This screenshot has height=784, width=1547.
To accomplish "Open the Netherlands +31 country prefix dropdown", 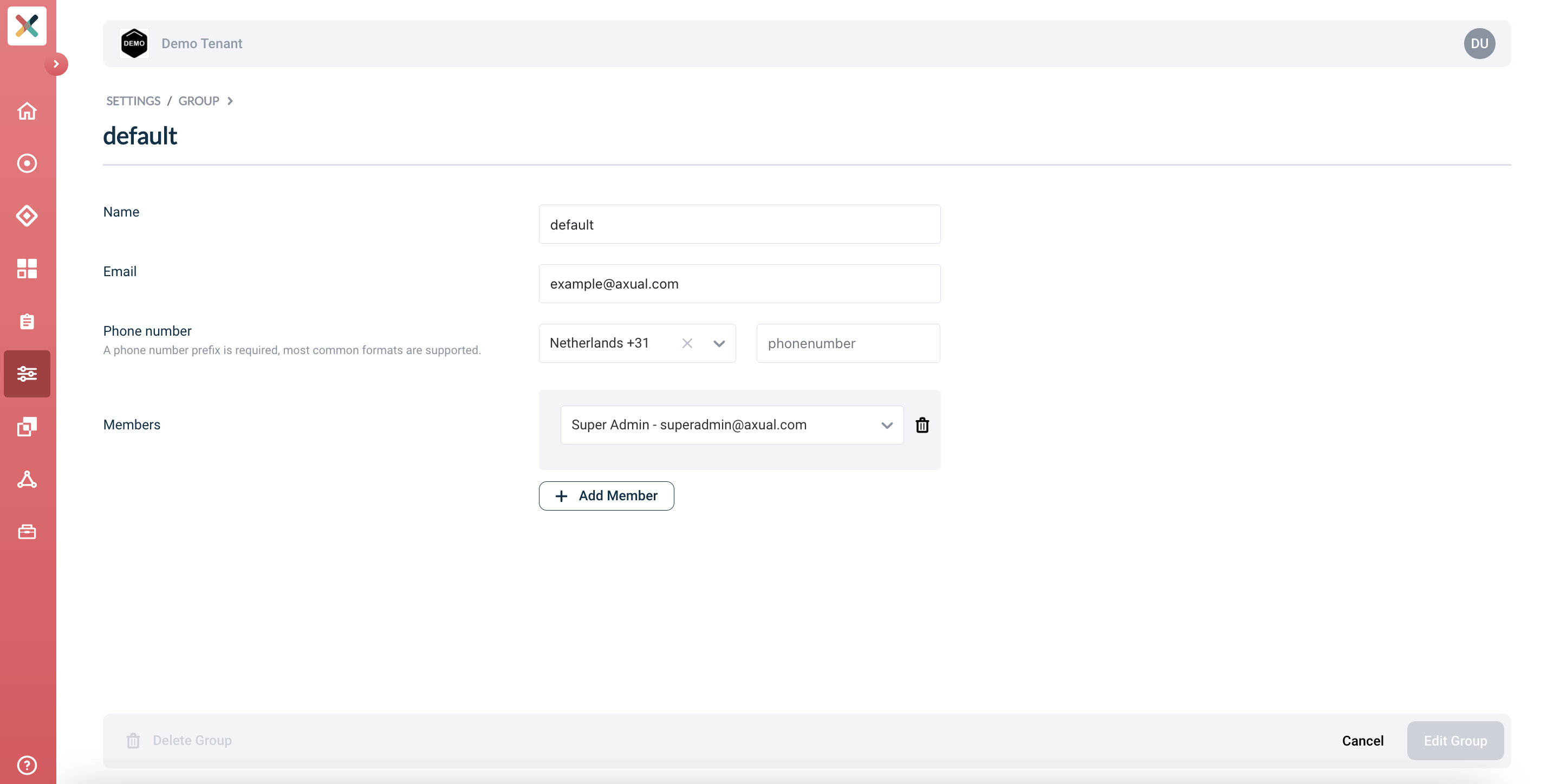I will click(x=719, y=343).
